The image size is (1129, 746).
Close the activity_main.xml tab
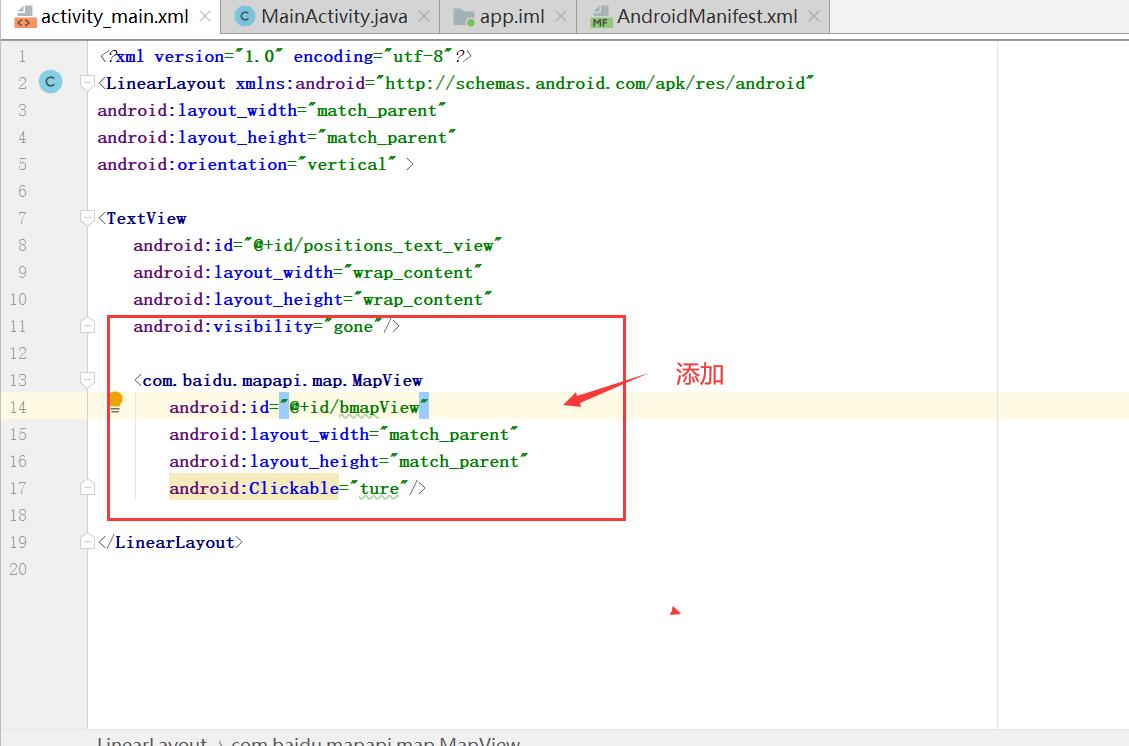point(205,17)
